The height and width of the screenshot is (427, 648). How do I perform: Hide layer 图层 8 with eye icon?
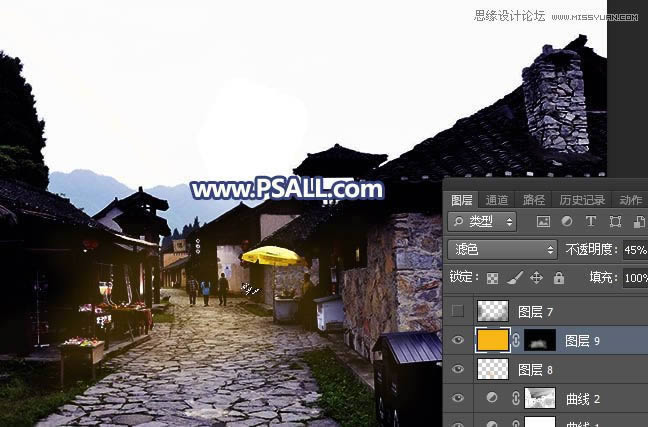click(x=458, y=369)
